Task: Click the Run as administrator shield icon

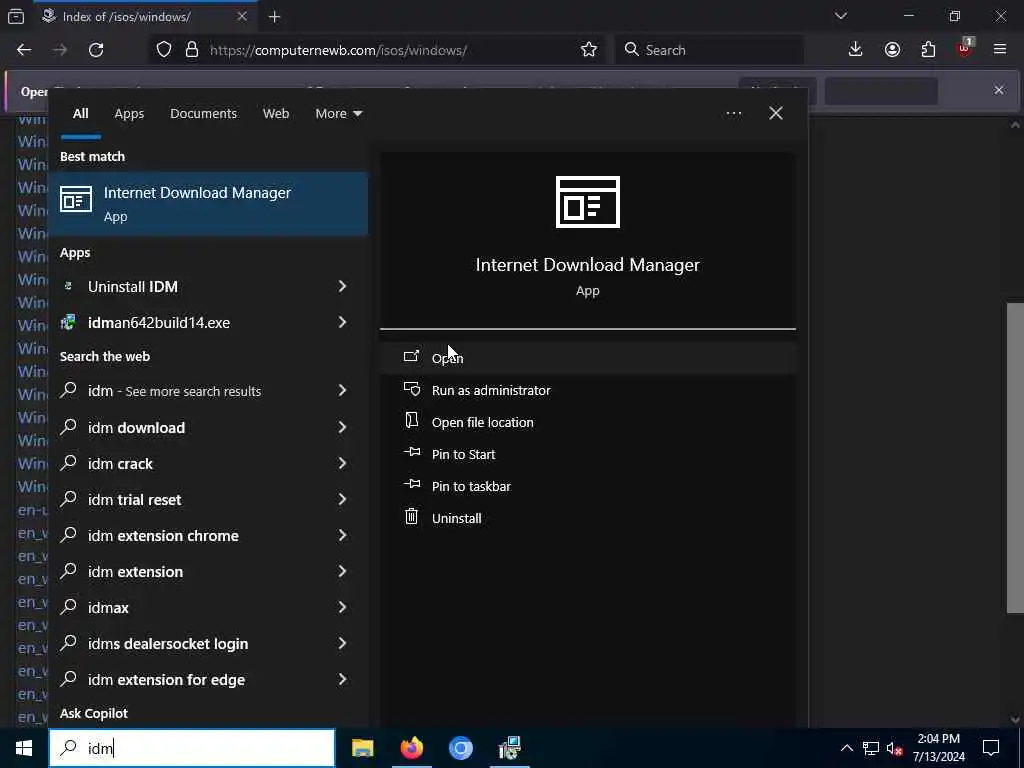Action: pos(411,389)
